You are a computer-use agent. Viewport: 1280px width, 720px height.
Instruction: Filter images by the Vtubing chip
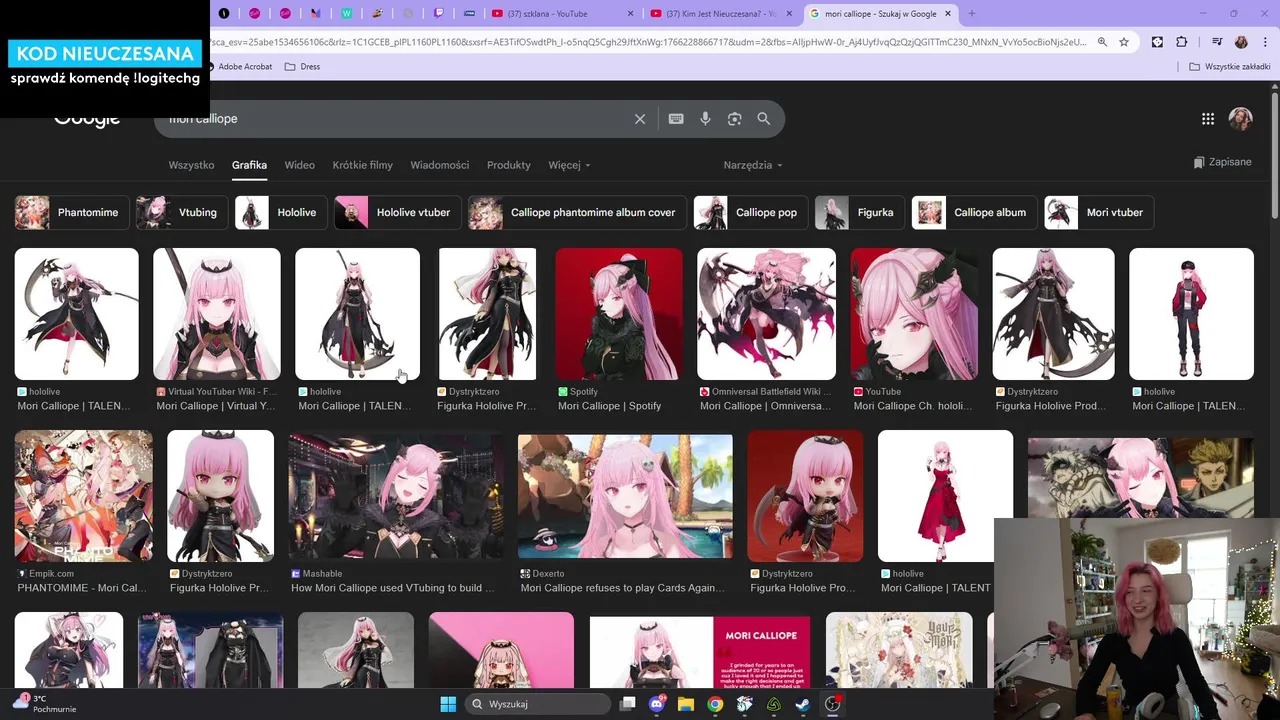point(181,213)
